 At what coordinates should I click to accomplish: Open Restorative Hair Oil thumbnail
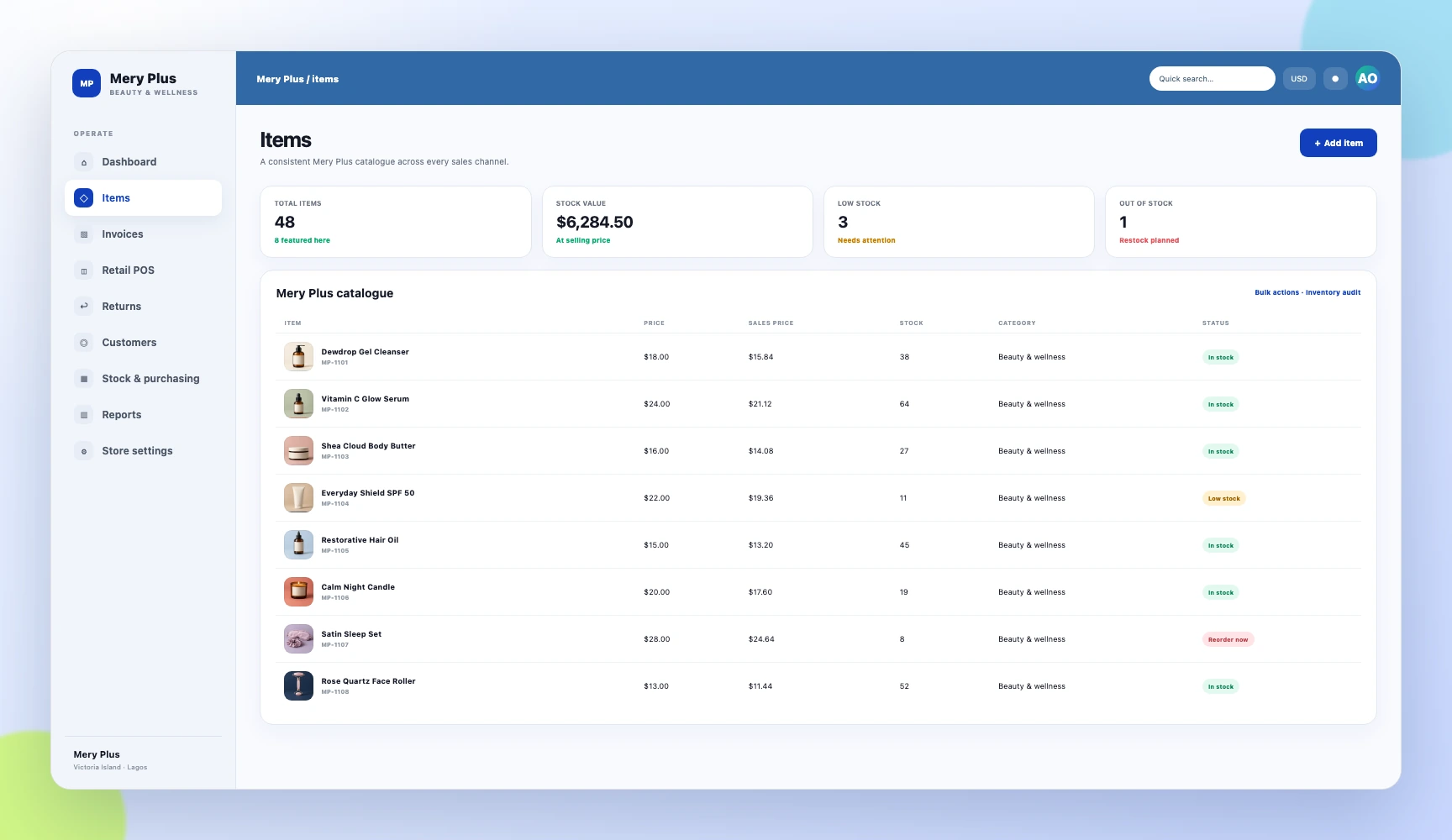click(x=298, y=545)
